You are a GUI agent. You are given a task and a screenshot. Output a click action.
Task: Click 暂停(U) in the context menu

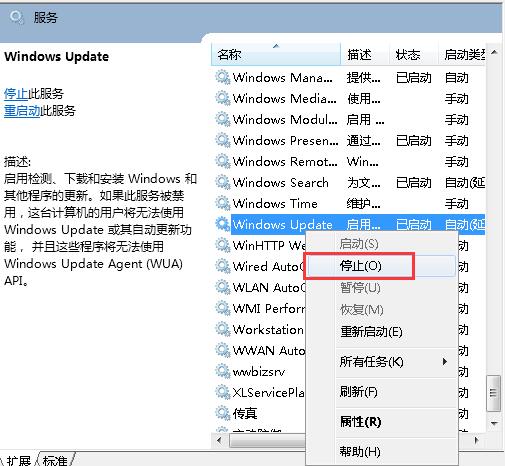(381, 288)
